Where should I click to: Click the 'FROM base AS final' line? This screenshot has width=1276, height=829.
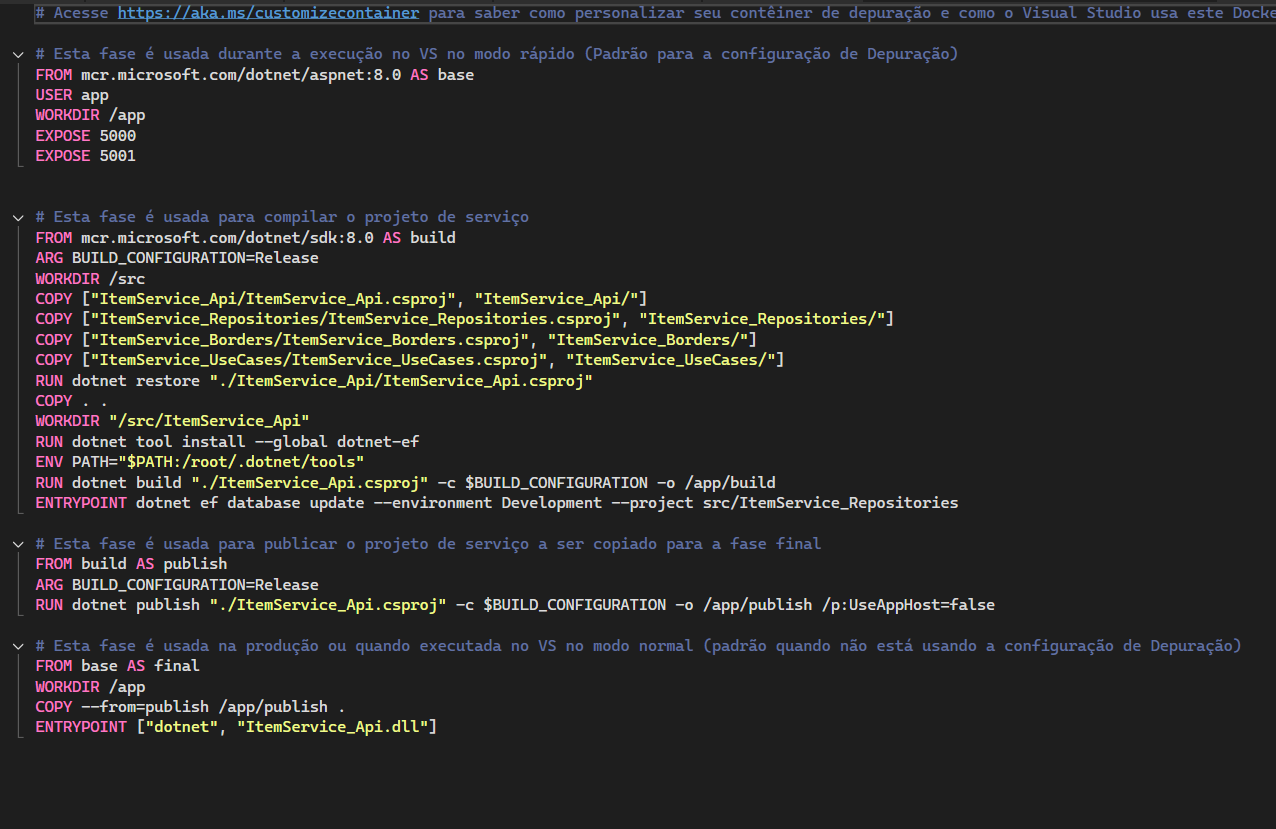(x=118, y=666)
